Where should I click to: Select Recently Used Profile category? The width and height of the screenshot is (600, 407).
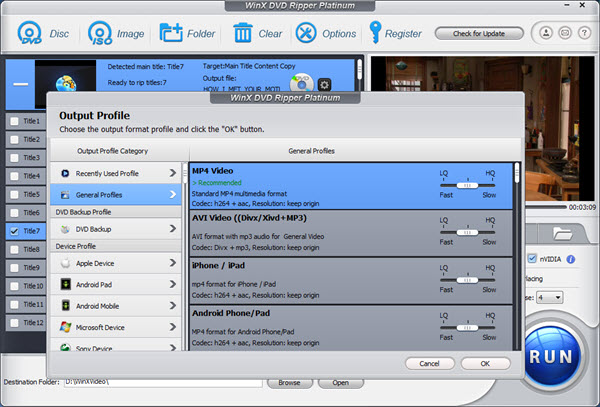pos(116,173)
